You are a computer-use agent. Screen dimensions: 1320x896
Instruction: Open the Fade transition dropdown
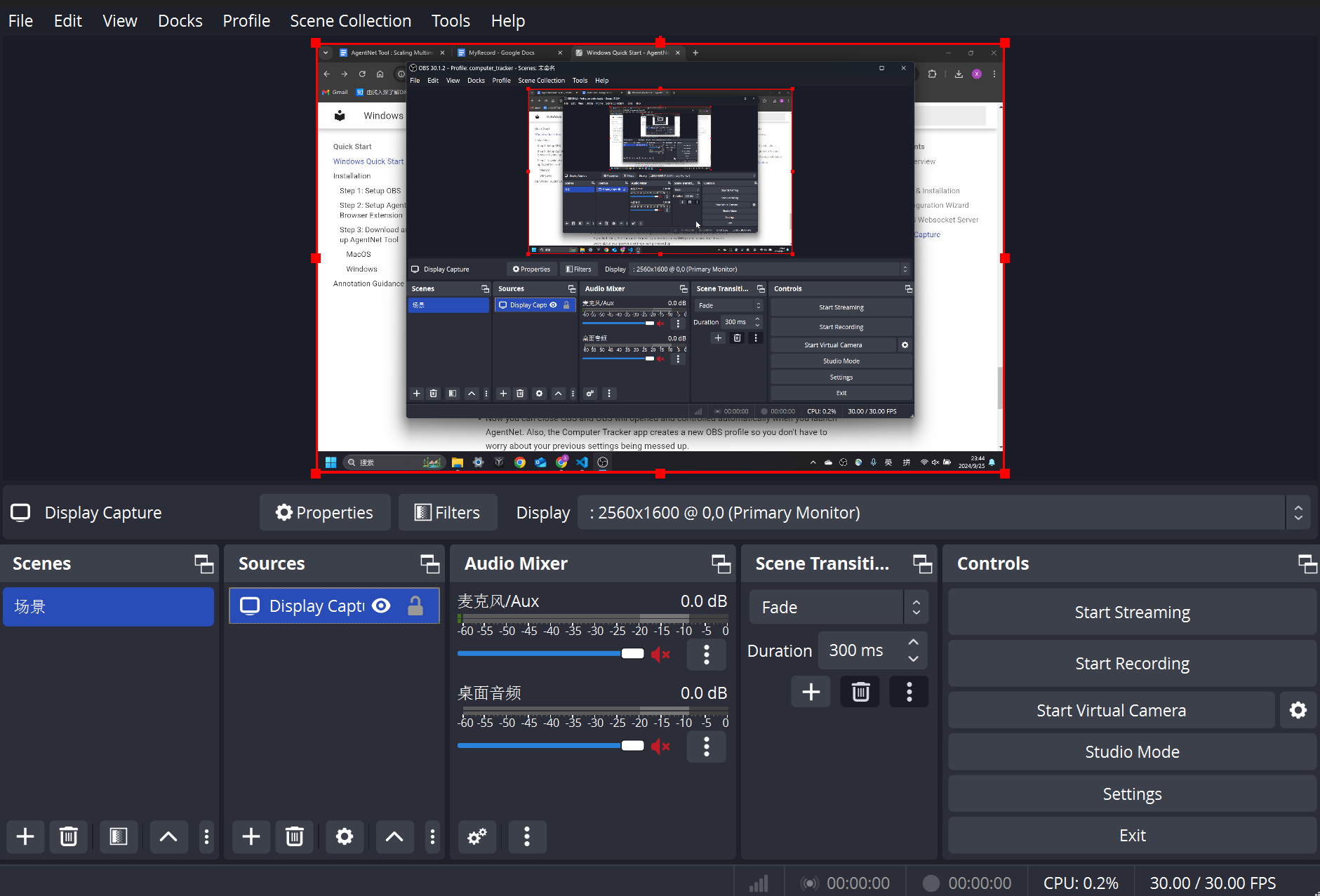tap(839, 607)
